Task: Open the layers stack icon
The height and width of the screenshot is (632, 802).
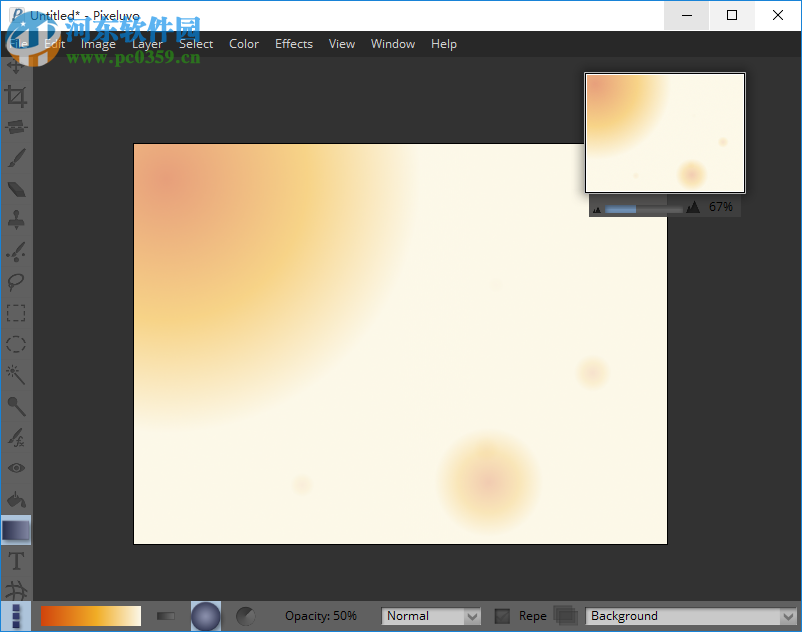Action: 565,616
